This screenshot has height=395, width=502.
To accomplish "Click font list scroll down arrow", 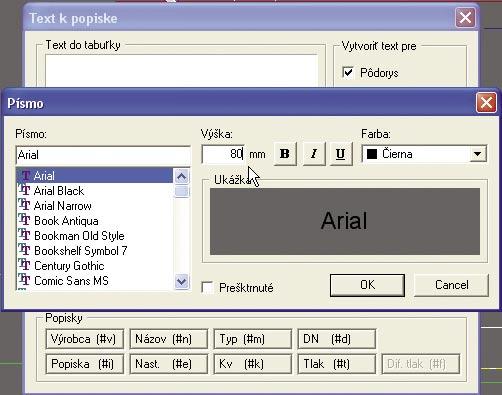I will [x=182, y=282].
